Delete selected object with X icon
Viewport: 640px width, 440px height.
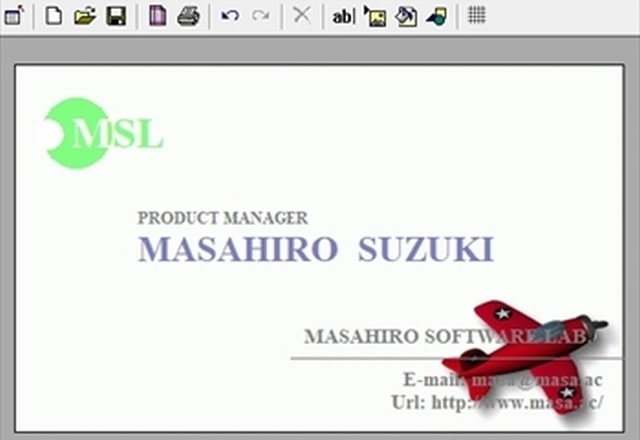302,16
